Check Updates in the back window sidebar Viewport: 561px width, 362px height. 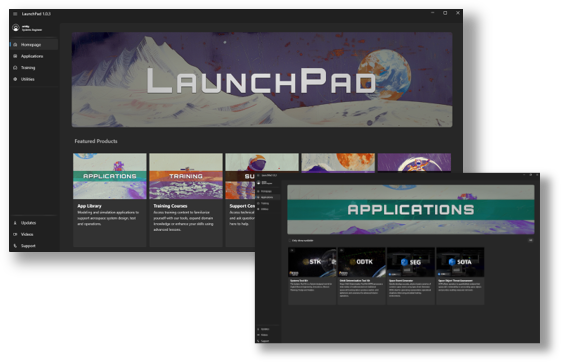(34, 223)
